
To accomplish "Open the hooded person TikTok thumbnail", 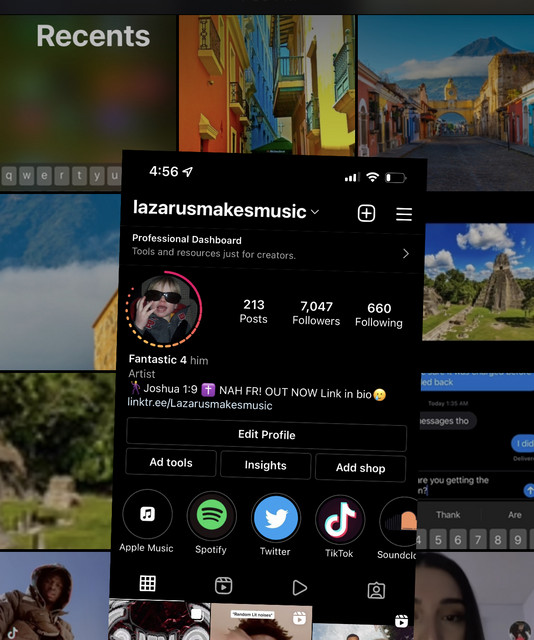I will point(55,596).
